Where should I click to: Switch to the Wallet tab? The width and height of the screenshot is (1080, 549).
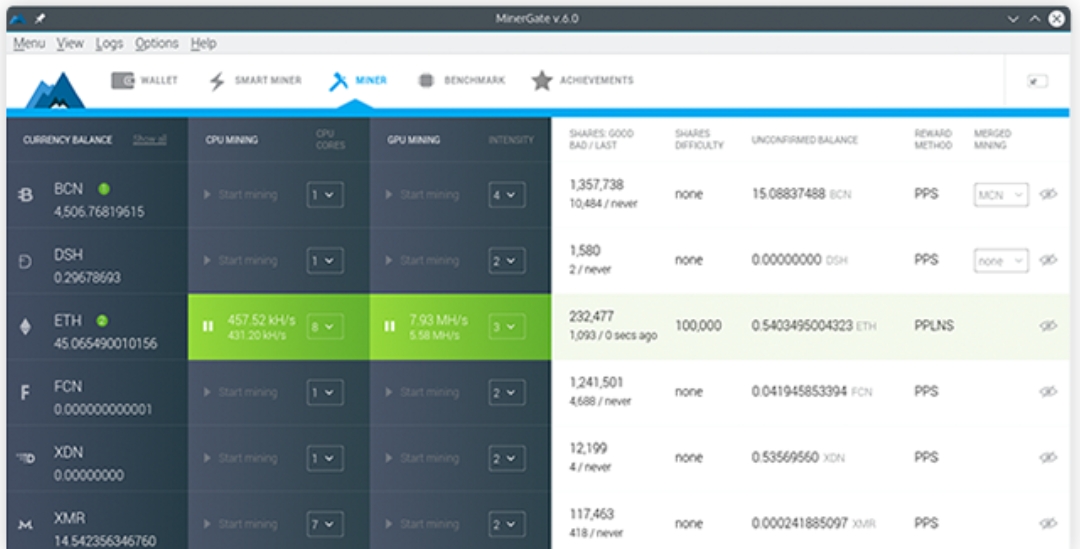coord(145,81)
